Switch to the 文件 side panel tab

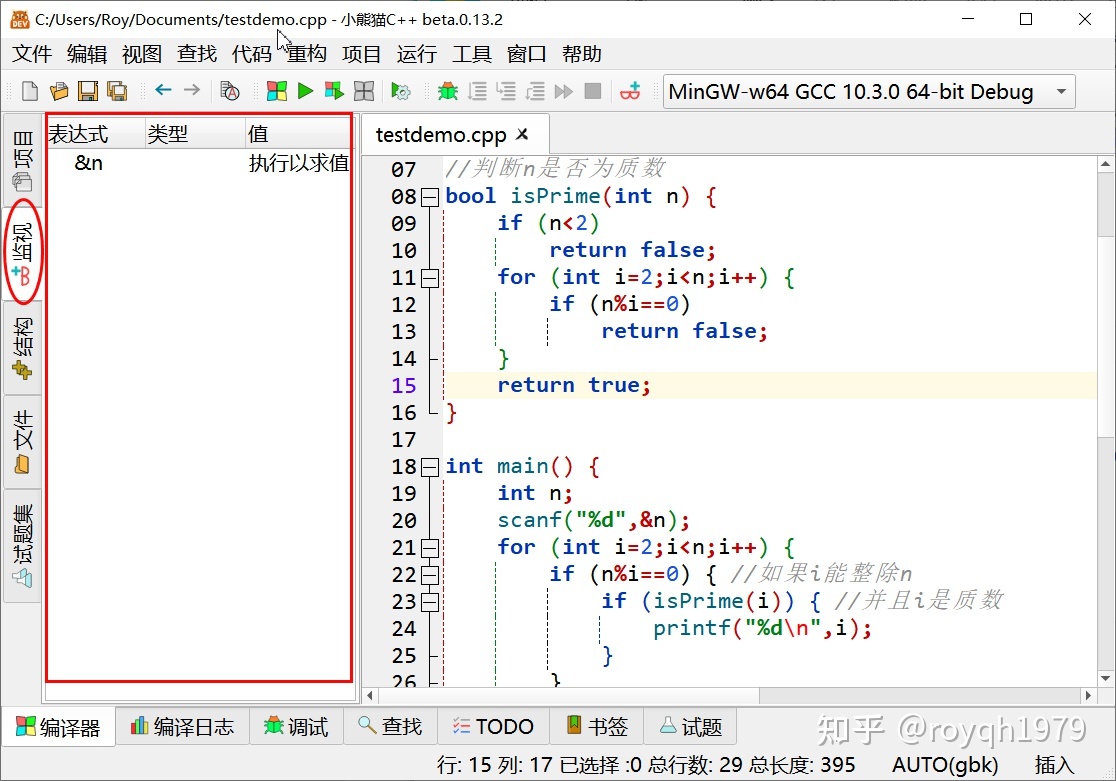click(23, 441)
